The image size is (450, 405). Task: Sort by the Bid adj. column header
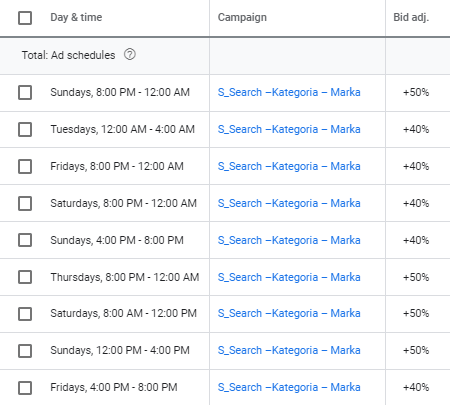point(411,17)
